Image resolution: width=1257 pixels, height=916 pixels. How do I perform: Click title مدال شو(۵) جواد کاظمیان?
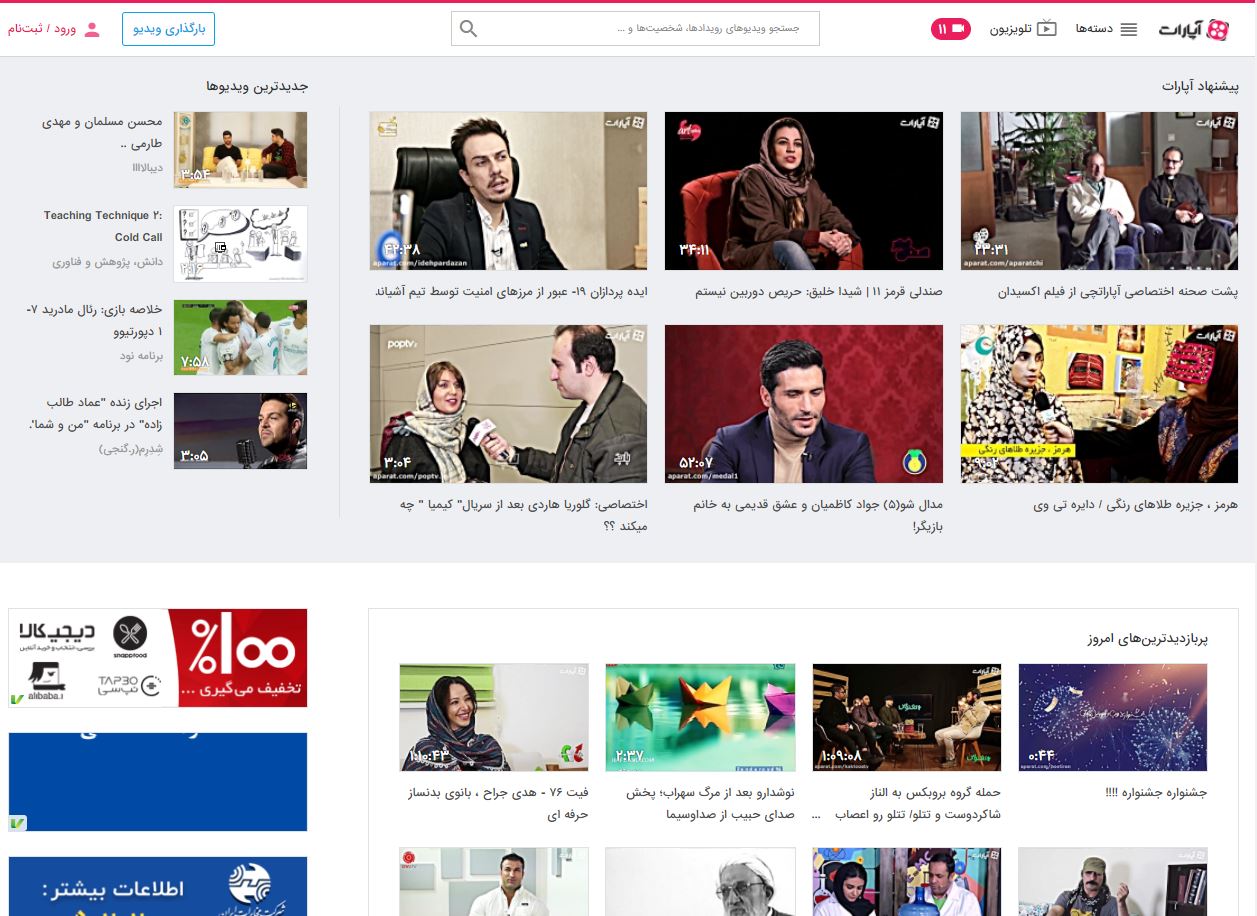[x=818, y=515]
